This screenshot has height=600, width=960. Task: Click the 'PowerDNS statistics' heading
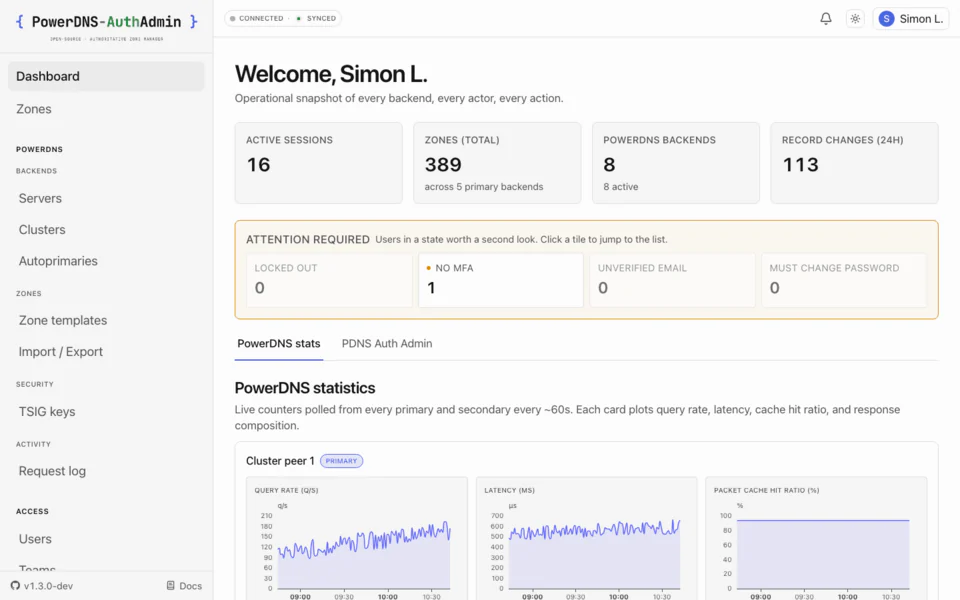point(305,388)
